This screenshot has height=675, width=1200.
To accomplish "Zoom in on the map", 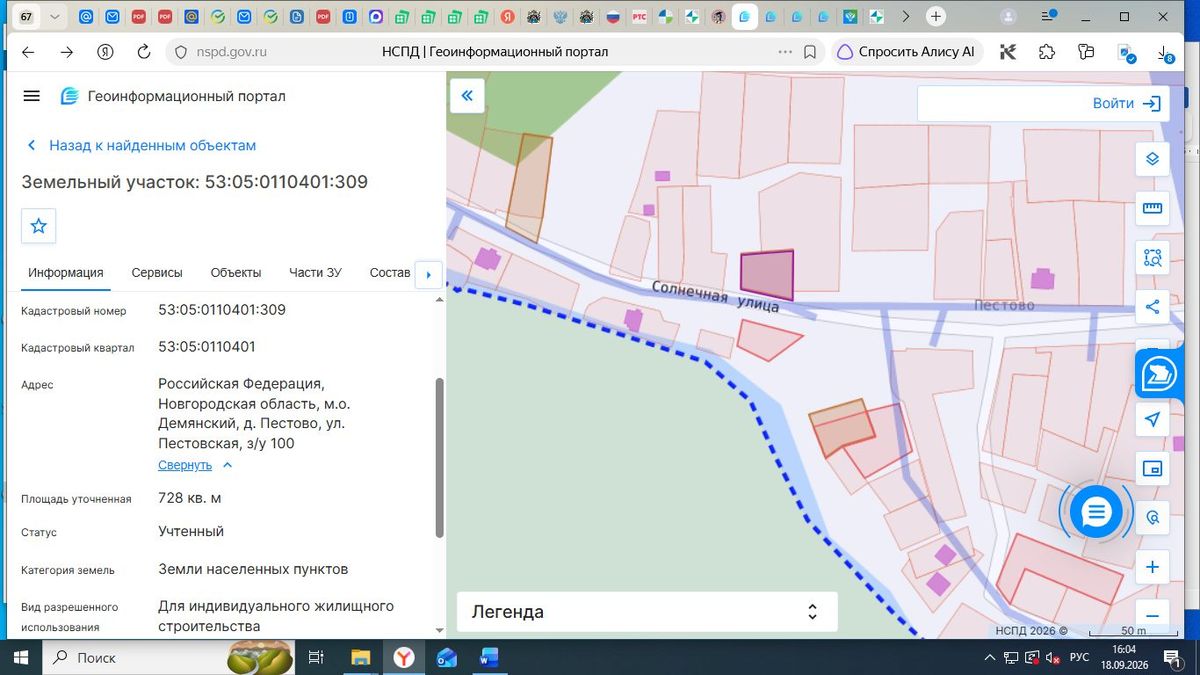I will 1152,567.
